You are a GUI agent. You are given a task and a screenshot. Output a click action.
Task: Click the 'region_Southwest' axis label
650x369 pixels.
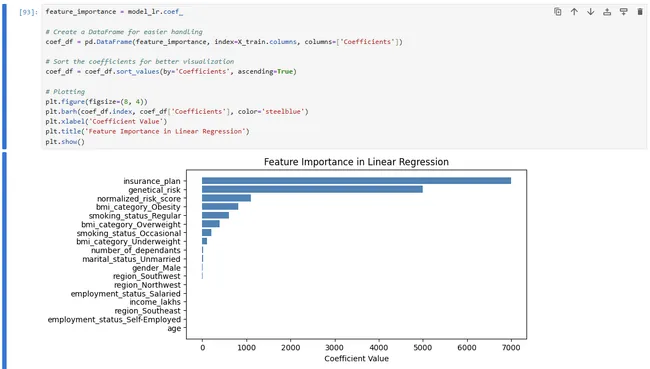coord(147,276)
